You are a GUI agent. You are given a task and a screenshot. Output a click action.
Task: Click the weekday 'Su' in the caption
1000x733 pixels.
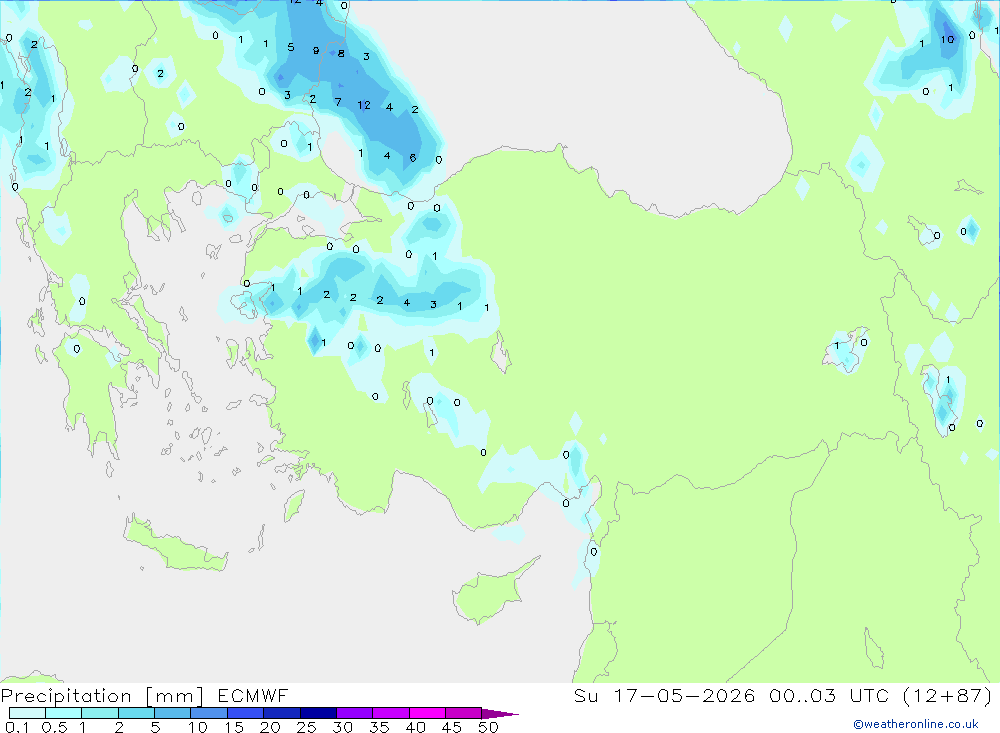click(x=586, y=695)
